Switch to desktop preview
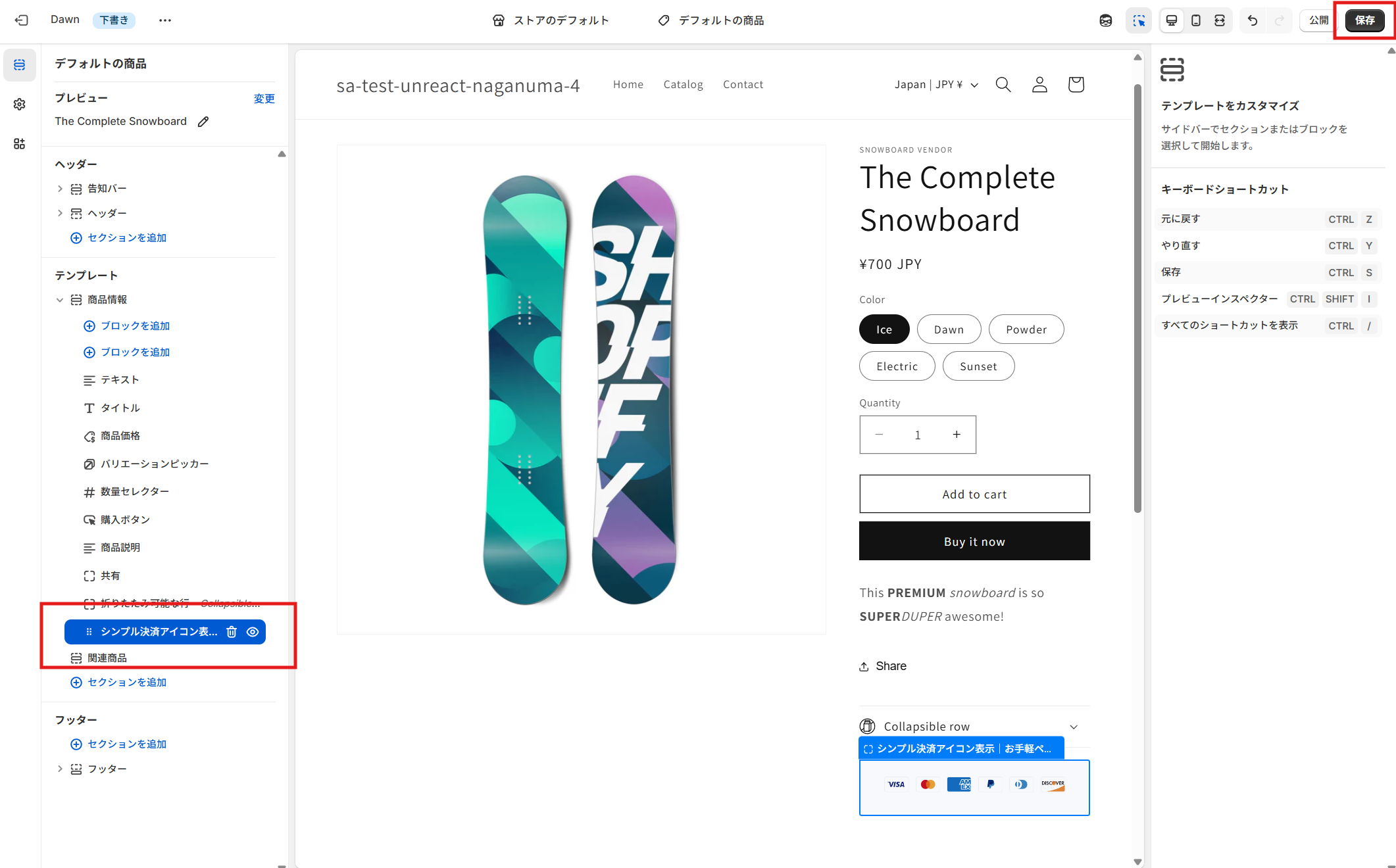 tap(1171, 20)
